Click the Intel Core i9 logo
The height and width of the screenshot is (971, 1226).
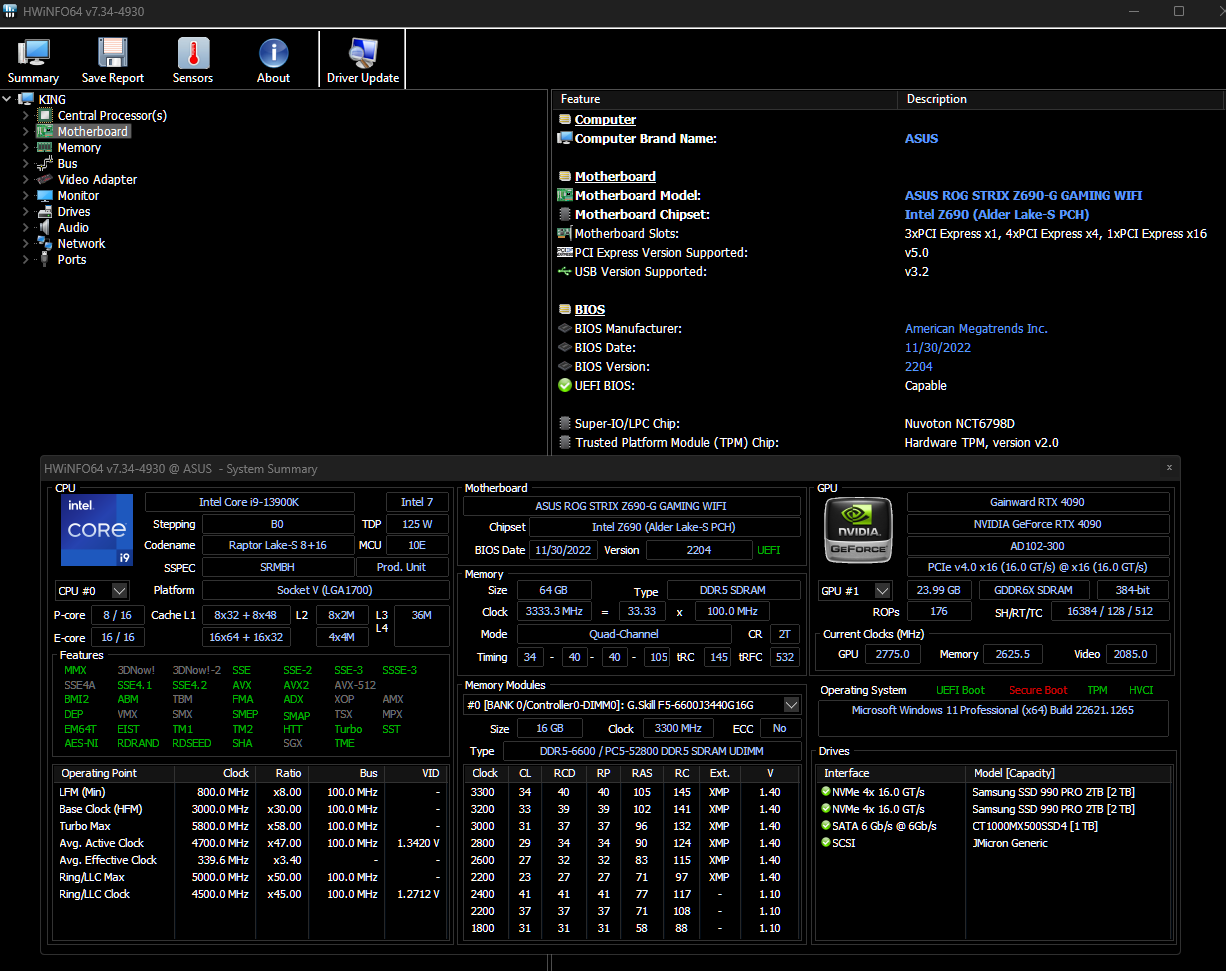click(97, 530)
